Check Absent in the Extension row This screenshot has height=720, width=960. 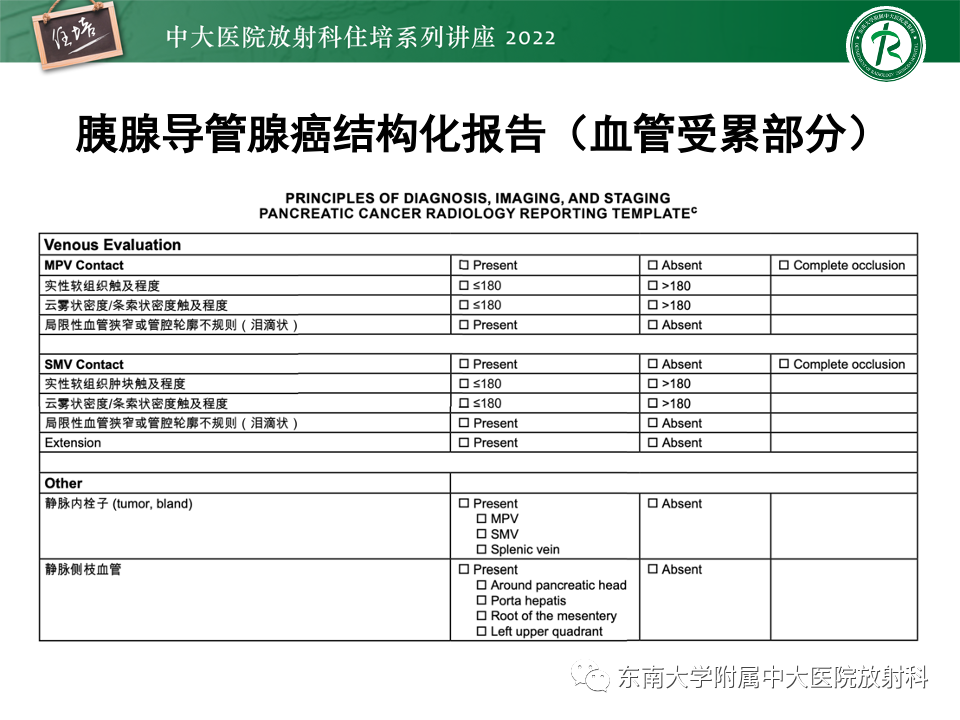click(653, 442)
